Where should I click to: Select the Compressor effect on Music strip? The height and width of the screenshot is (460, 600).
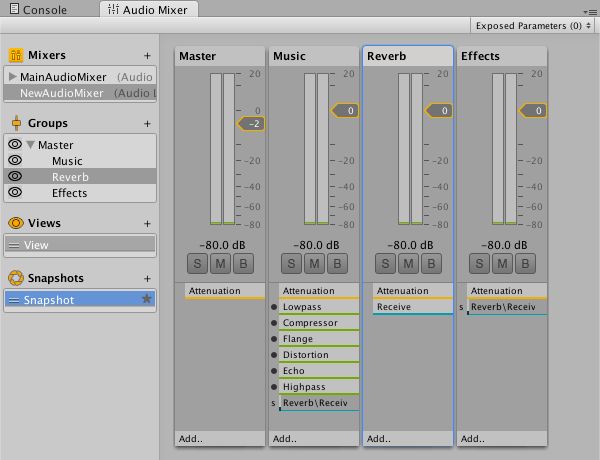coord(319,323)
